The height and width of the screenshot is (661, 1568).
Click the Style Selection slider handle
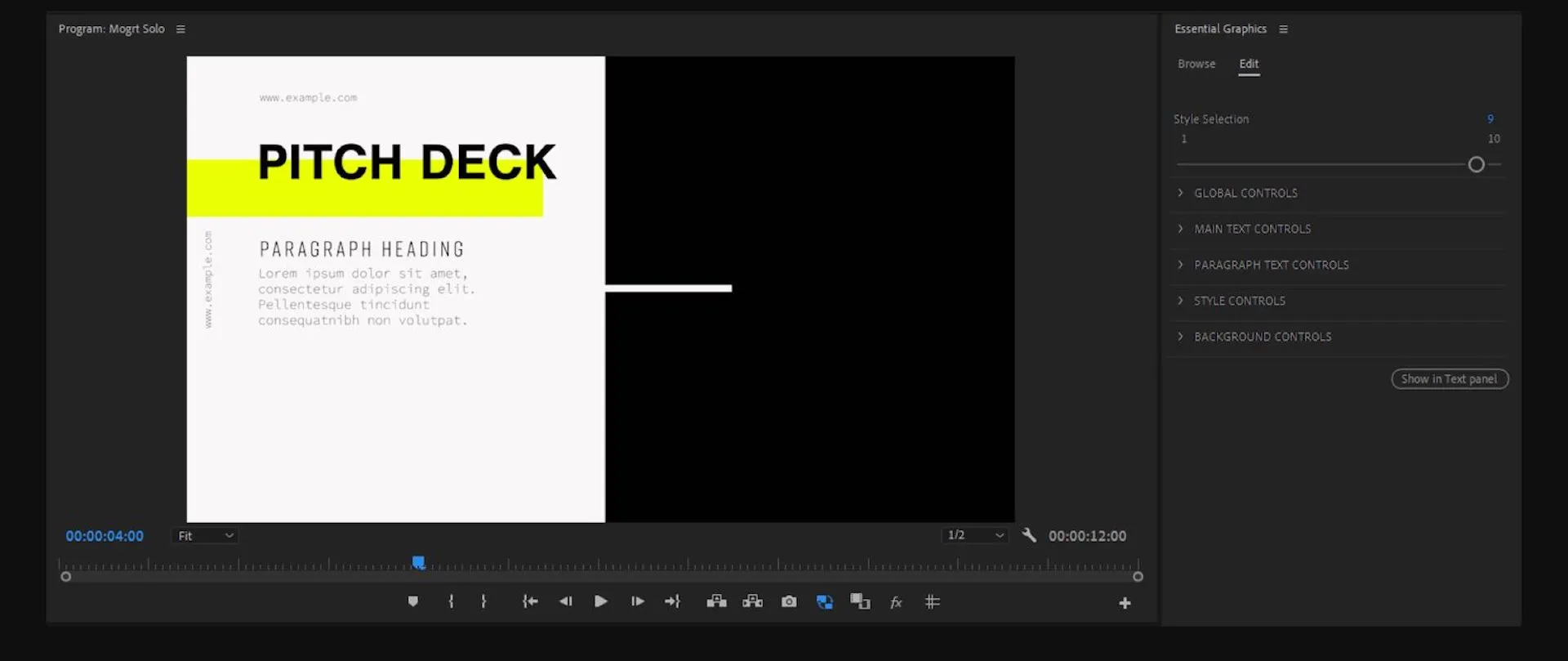(x=1476, y=165)
